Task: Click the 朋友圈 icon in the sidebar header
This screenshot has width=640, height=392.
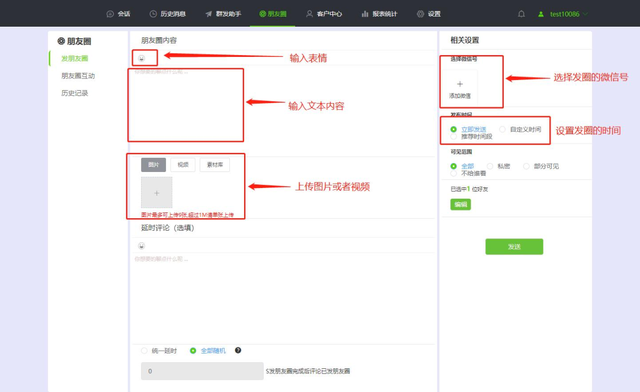Action: (61, 41)
